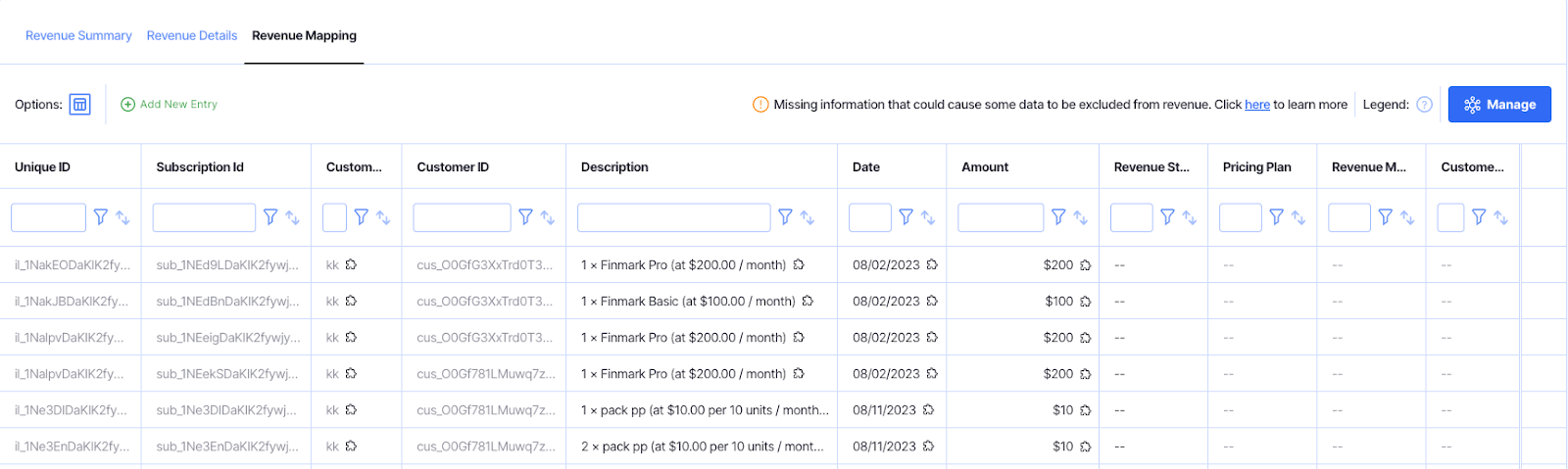Switch to the Revenue Details tab

click(192, 36)
